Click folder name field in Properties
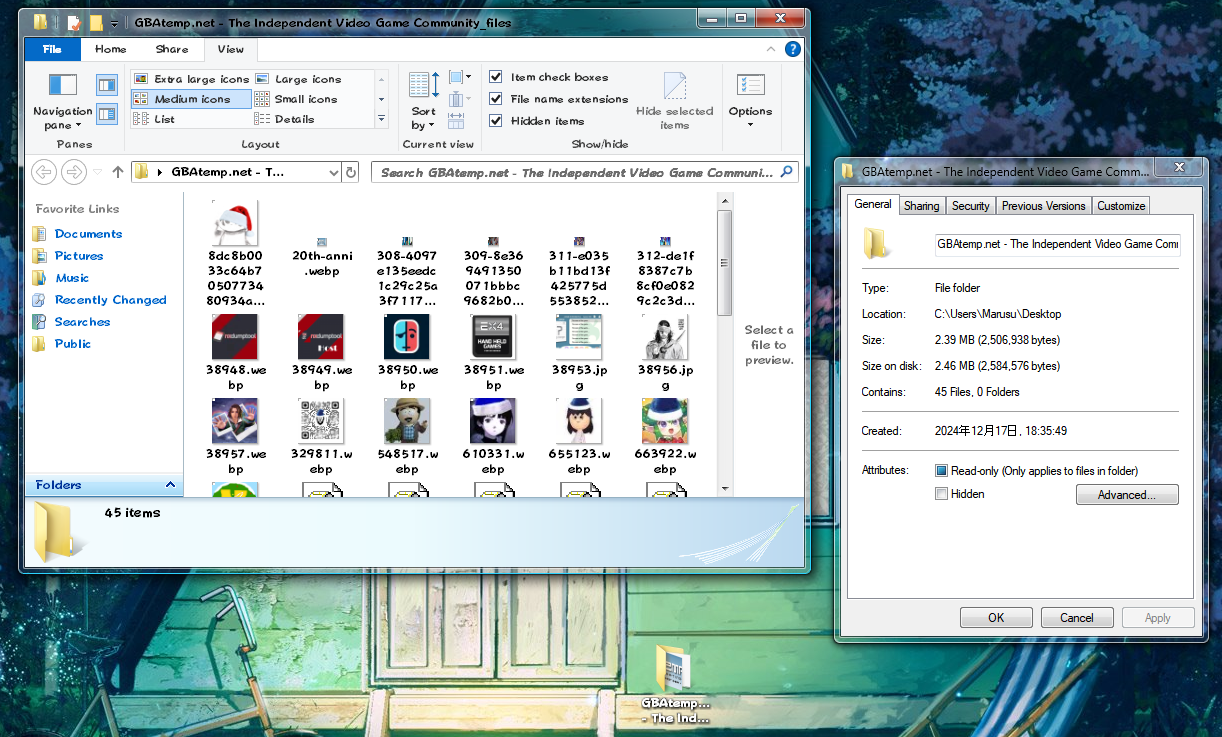 coord(1057,244)
